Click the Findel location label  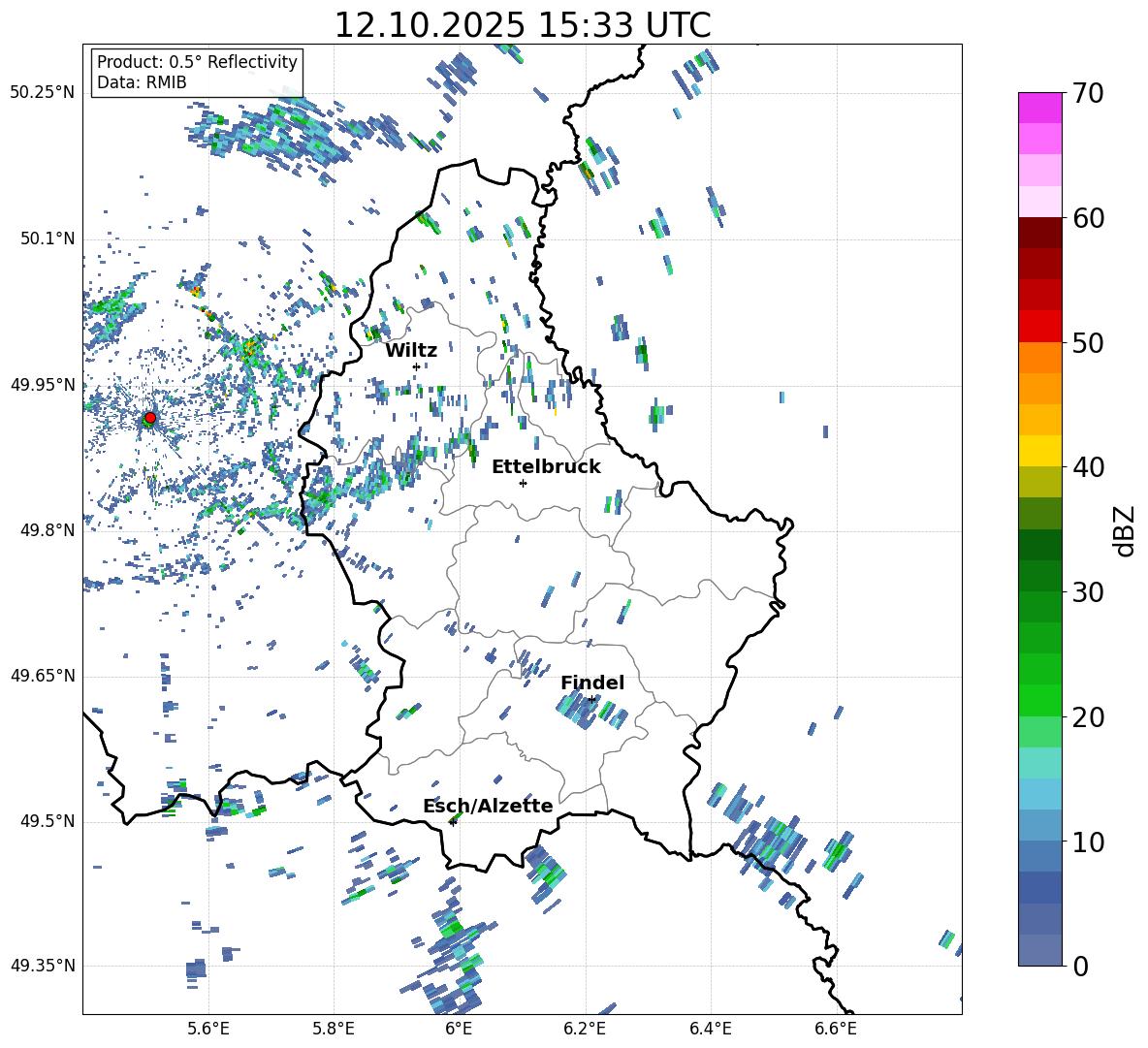pyautogui.click(x=592, y=683)
